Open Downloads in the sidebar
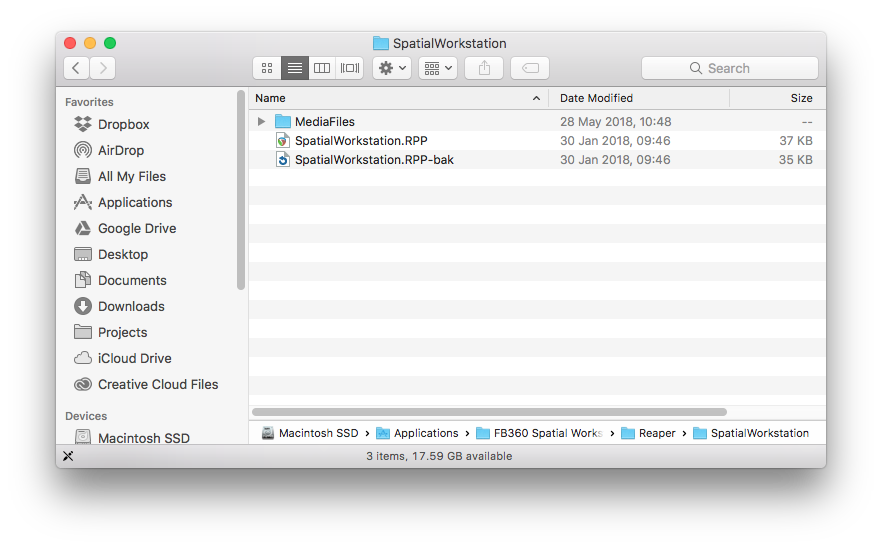 click(x=119, y=306)
